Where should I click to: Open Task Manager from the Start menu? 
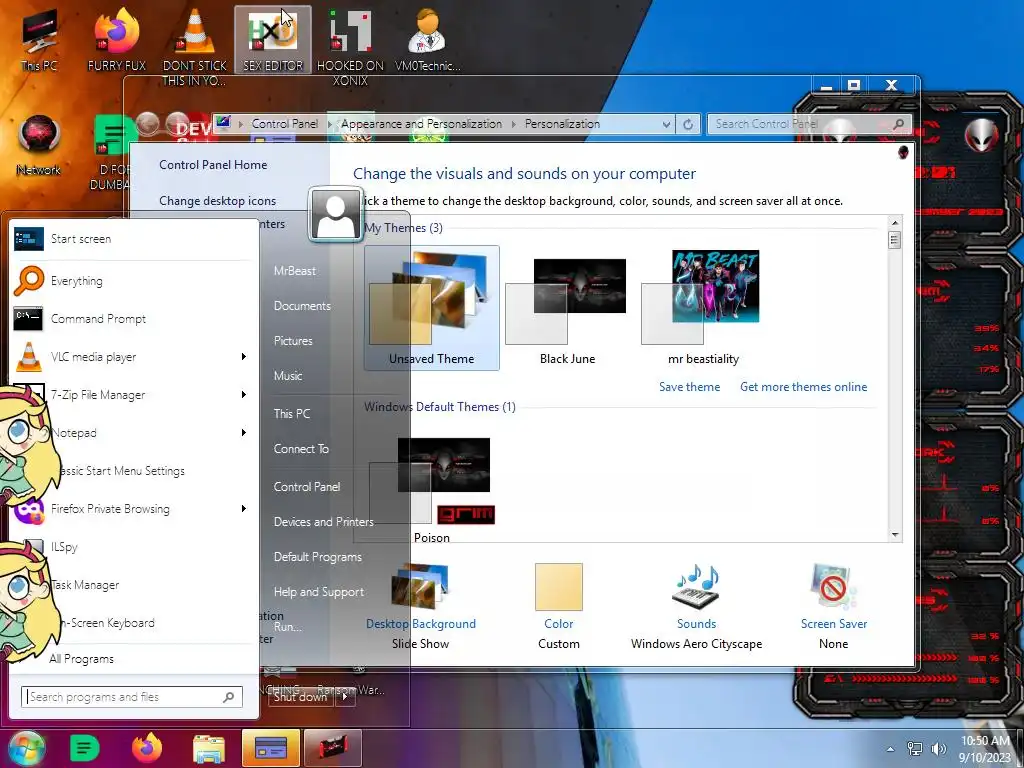click(x=134, y=584)
